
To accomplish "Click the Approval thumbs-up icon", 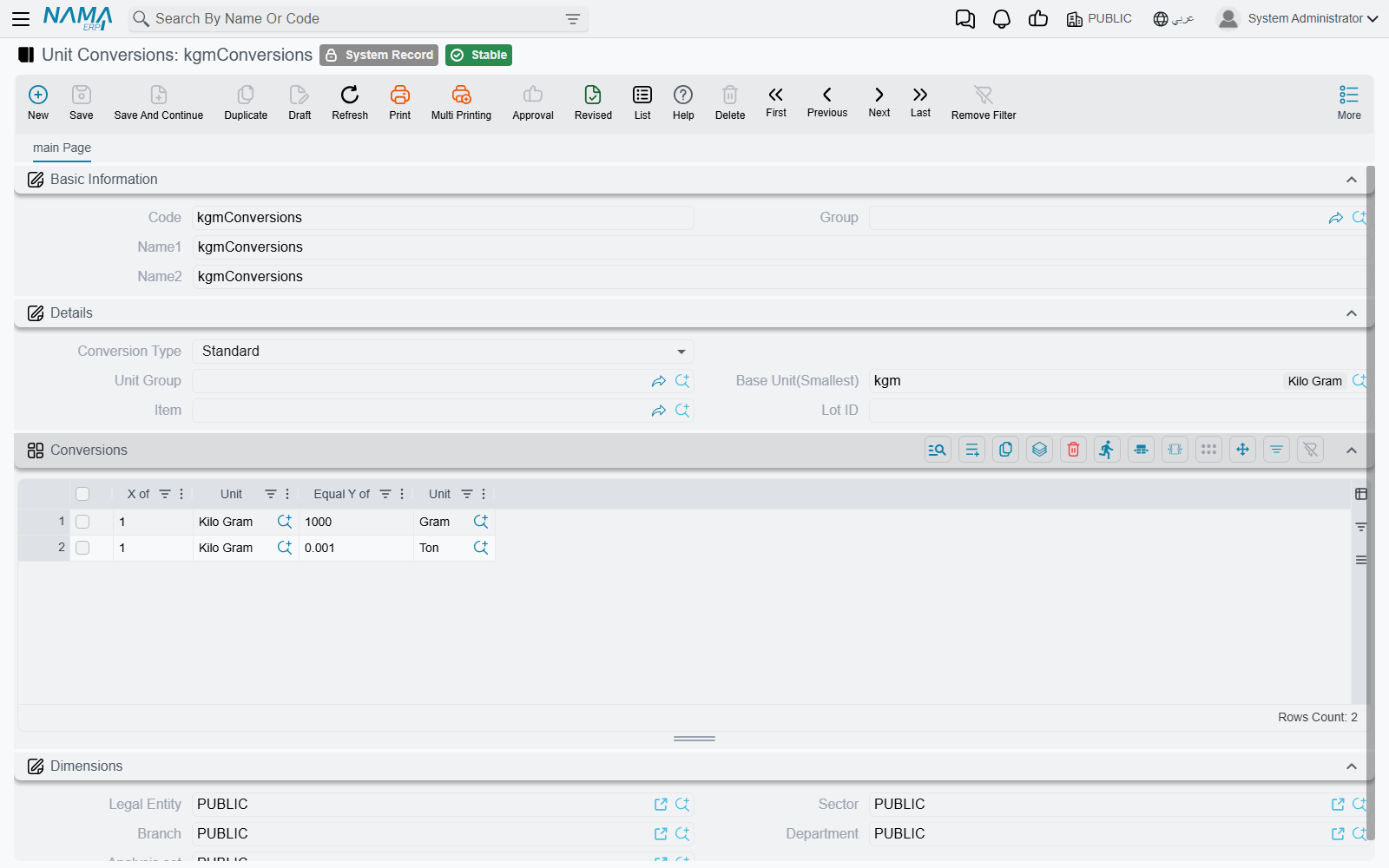I will (533, 95).
